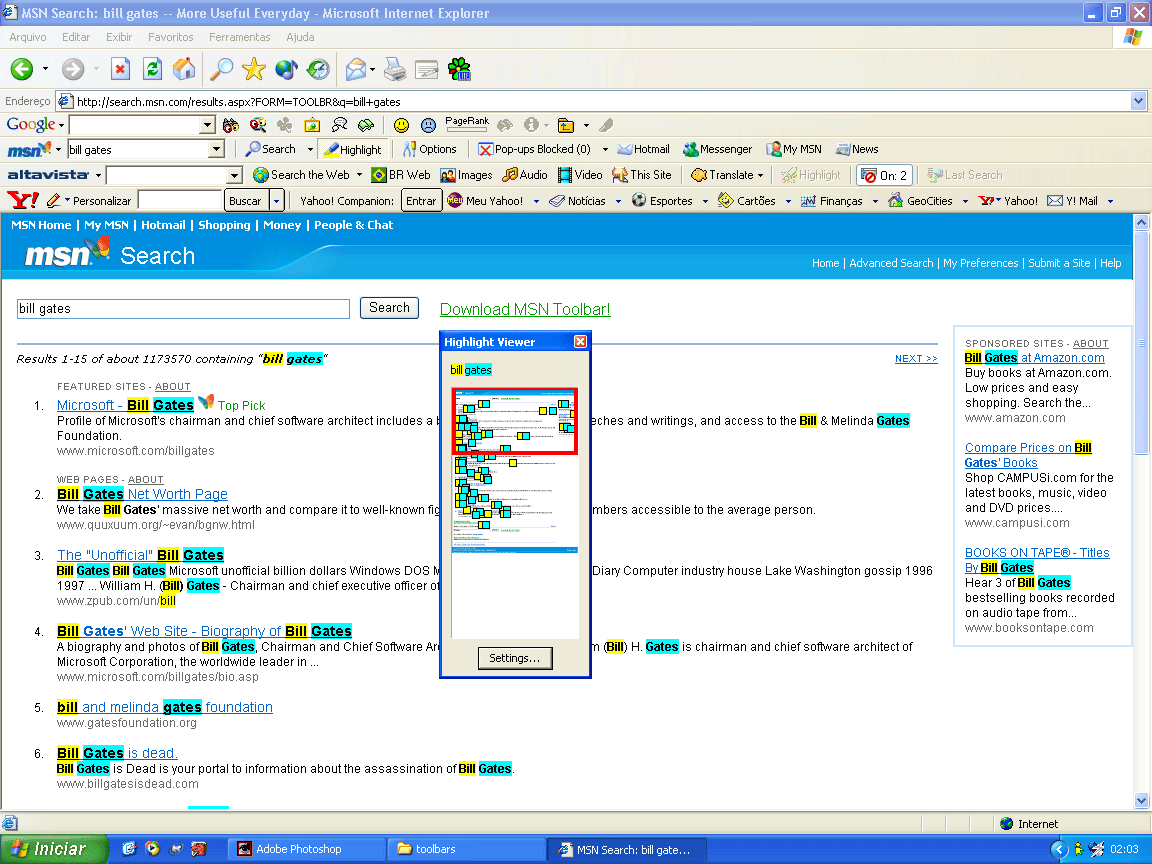Click the red Yahoo! Y! logo icon

click(22, 201)
